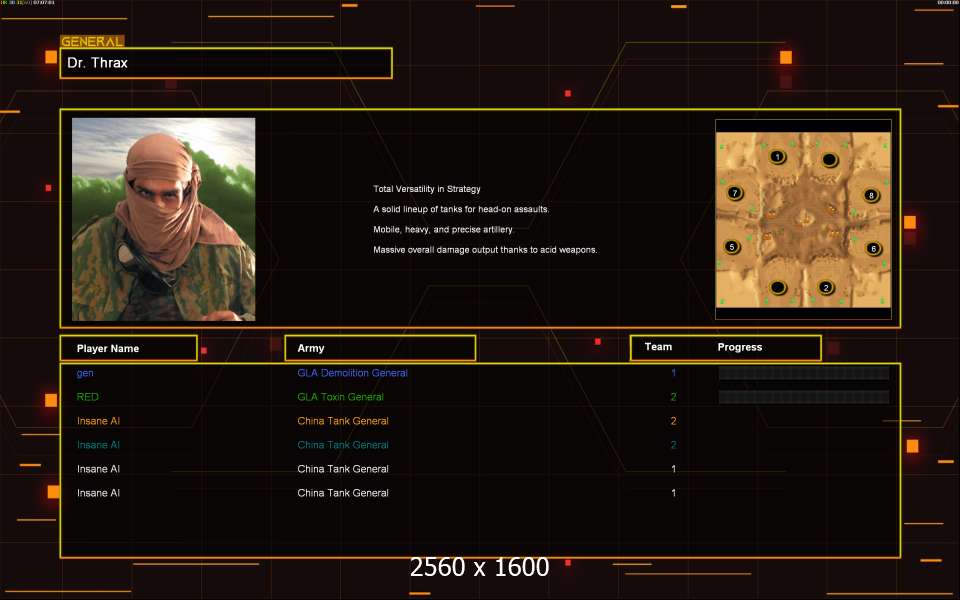Click the Dr. Thrax general portrait
Viewport: 960px width, 600px height.
point(163,219)
